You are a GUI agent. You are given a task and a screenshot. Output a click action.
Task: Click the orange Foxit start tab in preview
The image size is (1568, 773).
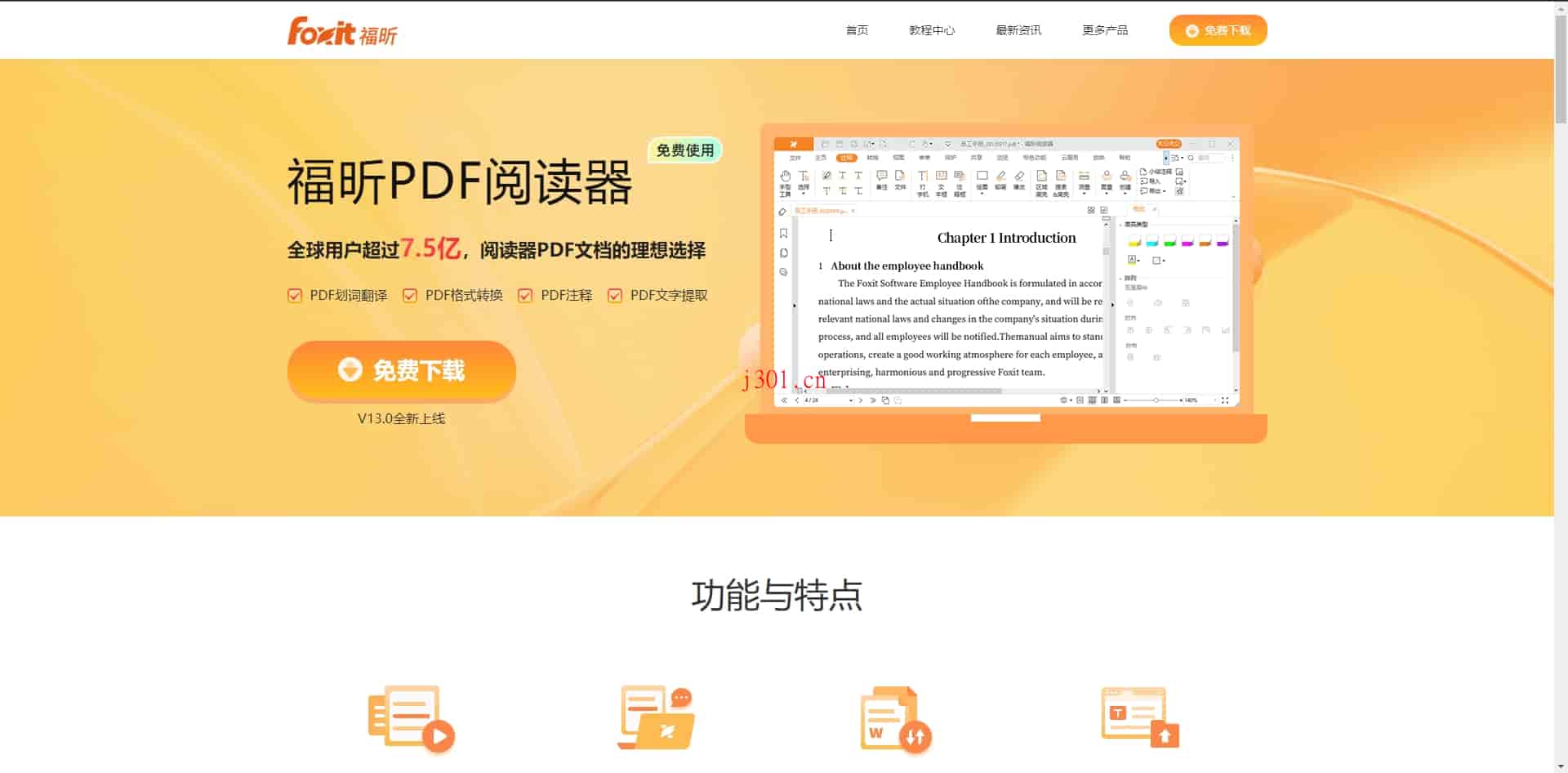coord(793,144)
